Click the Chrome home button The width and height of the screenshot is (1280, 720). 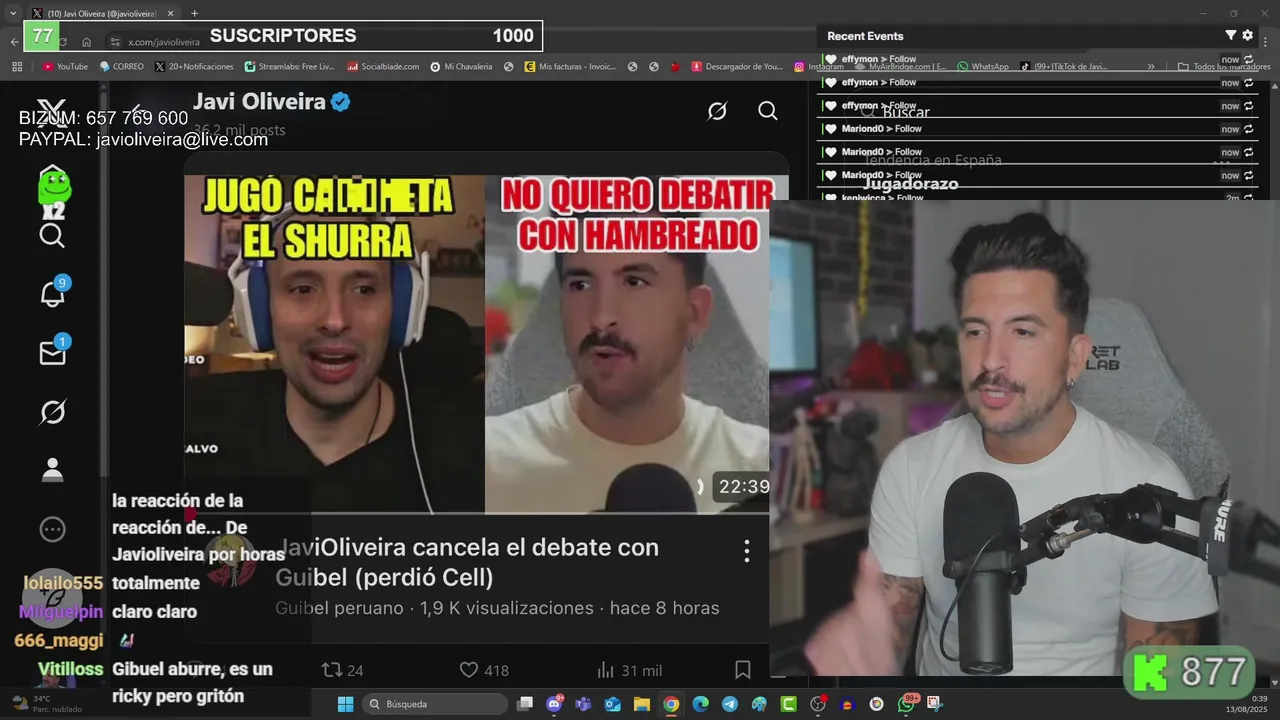pos(87,42)
